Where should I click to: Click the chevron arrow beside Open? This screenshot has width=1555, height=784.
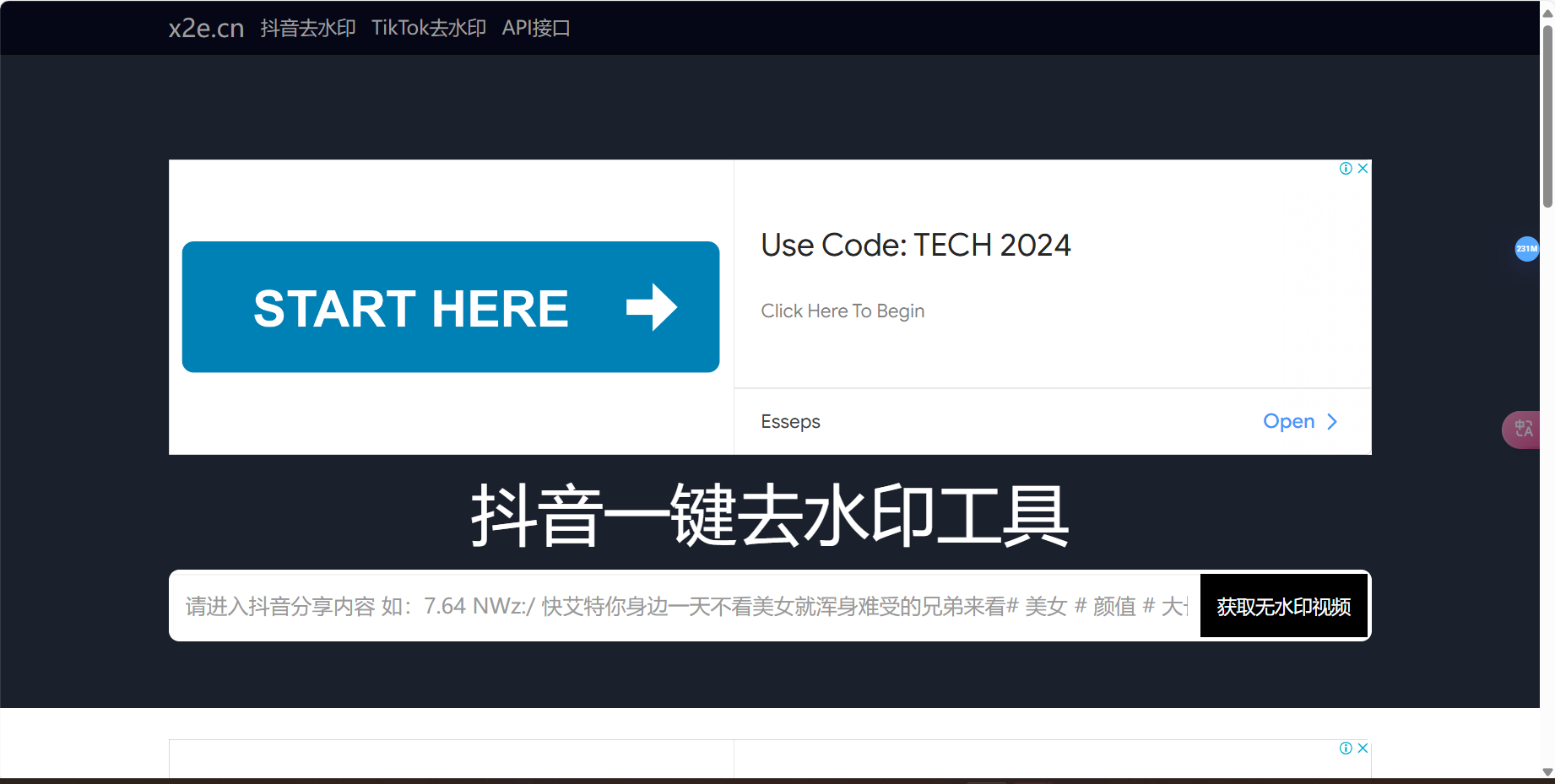click(1332, 422)
